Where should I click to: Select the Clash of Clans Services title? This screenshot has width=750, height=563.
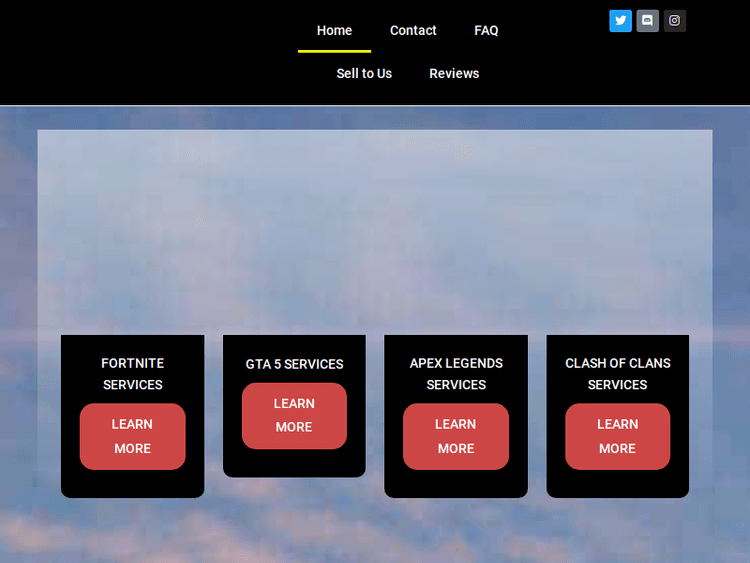tap(617, 374)
